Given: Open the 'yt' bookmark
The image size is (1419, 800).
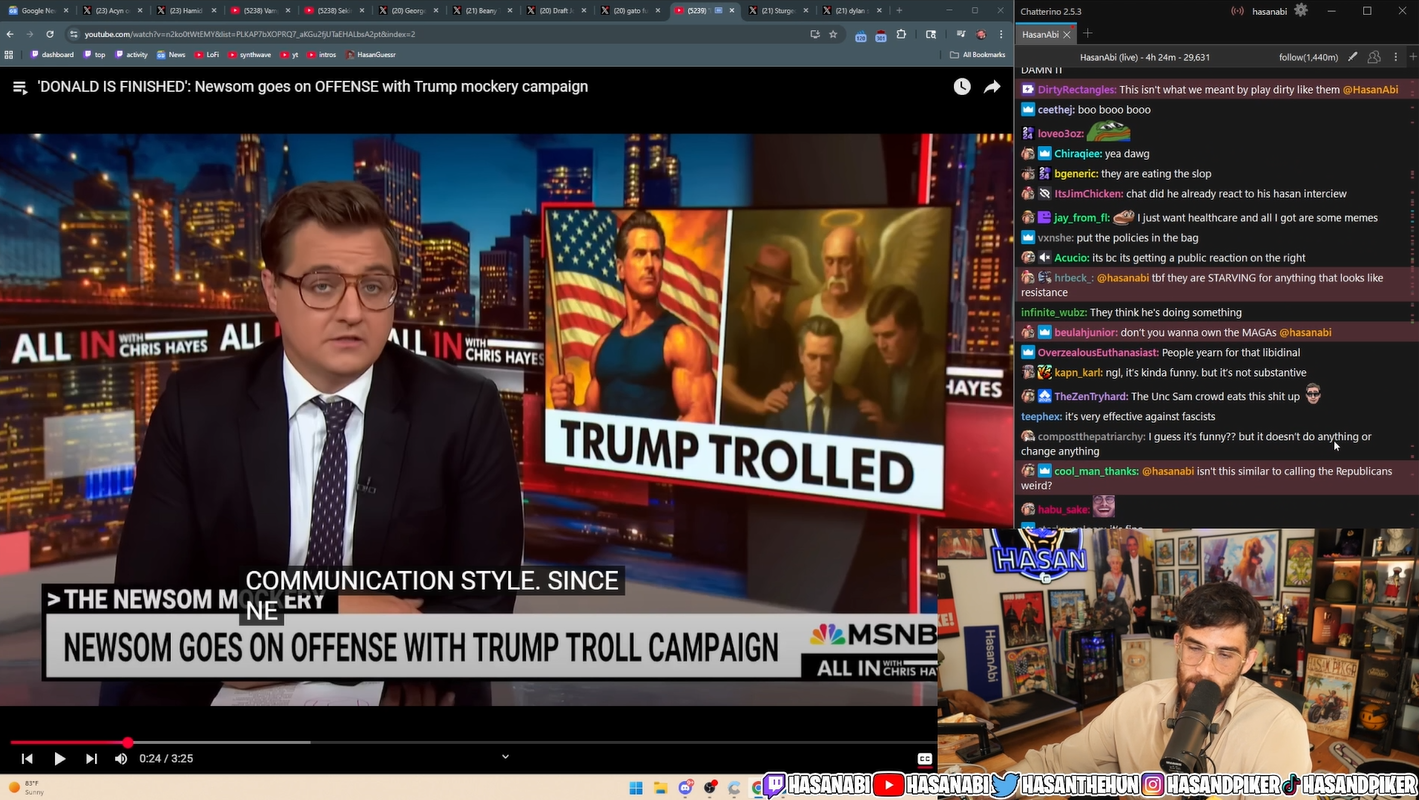Looking at the screenshot, I should click(x=290, y=55).
